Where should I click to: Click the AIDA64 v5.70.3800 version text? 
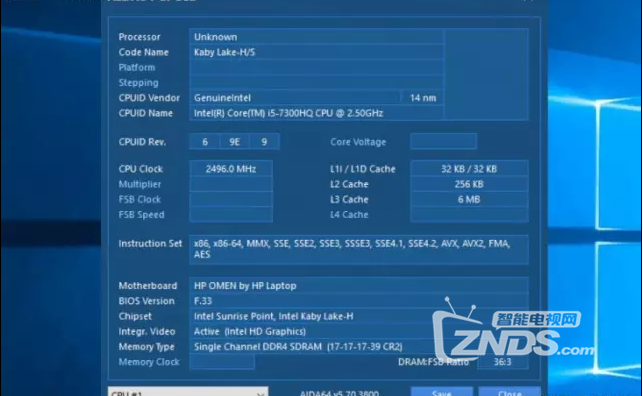(340, 393)
